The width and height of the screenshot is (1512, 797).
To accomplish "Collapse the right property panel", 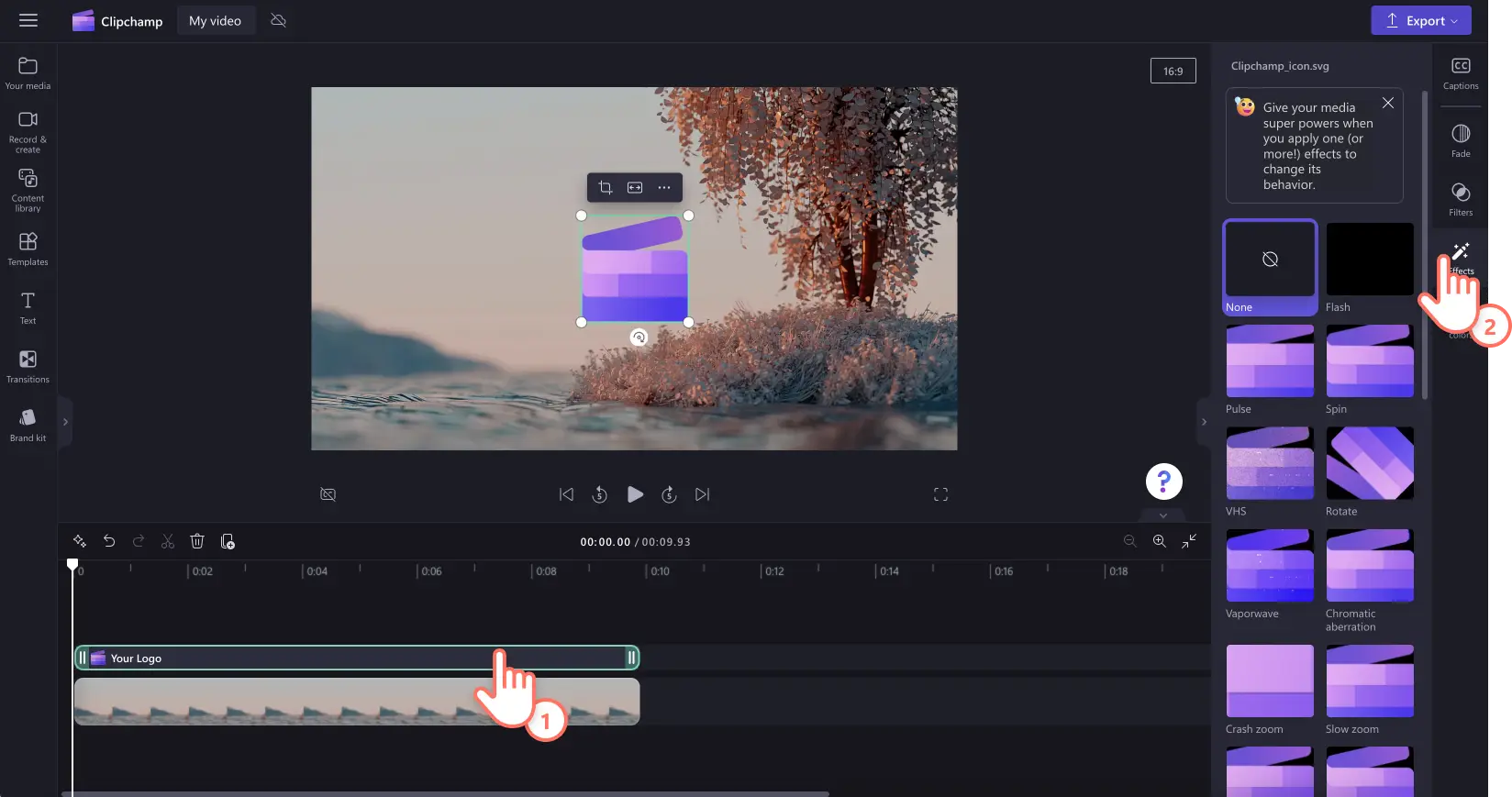I will click(1204, 422).
